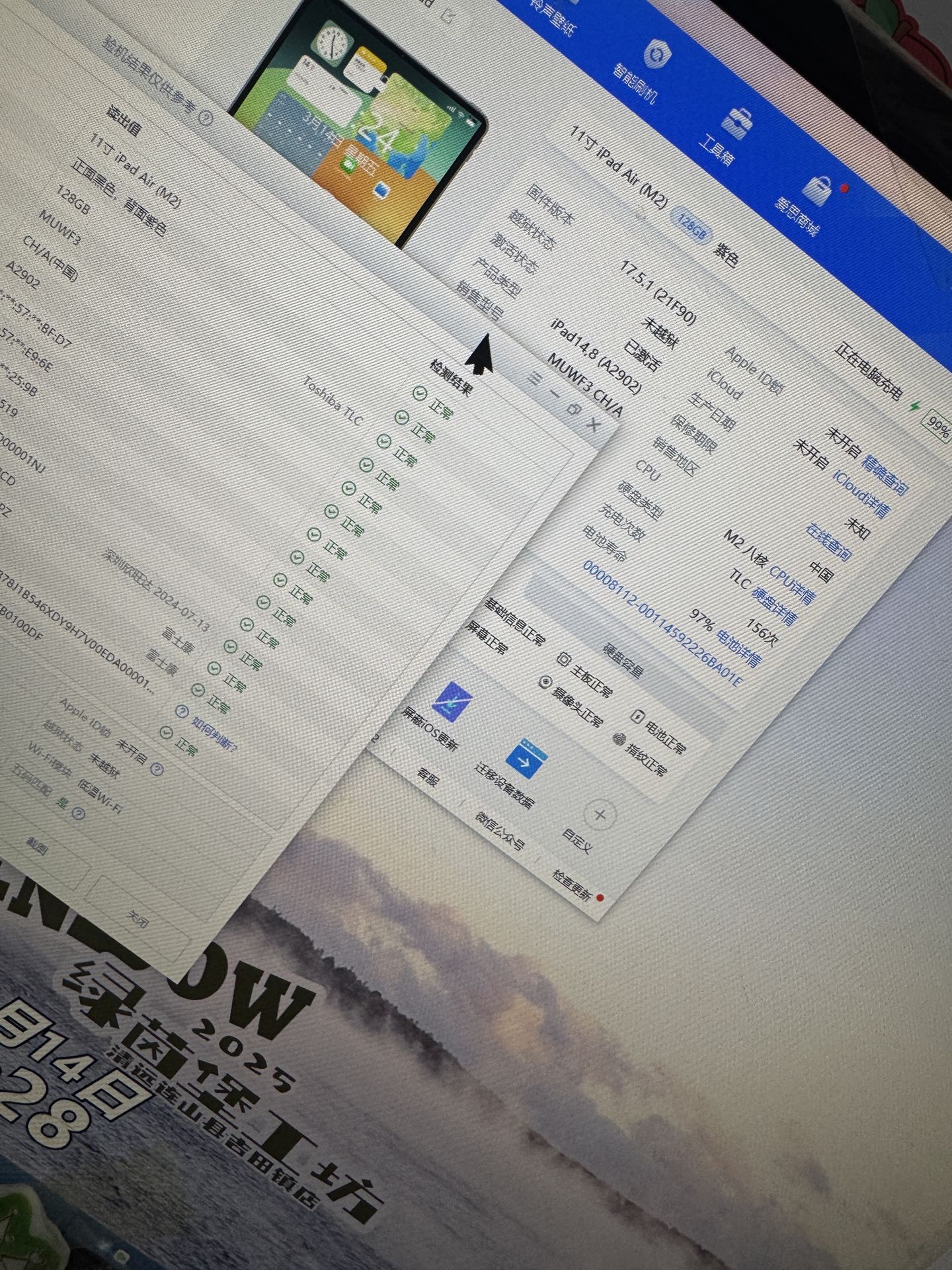Screen dimensions: 952x1270
Task: Open the 在线查询 warranty link
Action: click(828, 541)
